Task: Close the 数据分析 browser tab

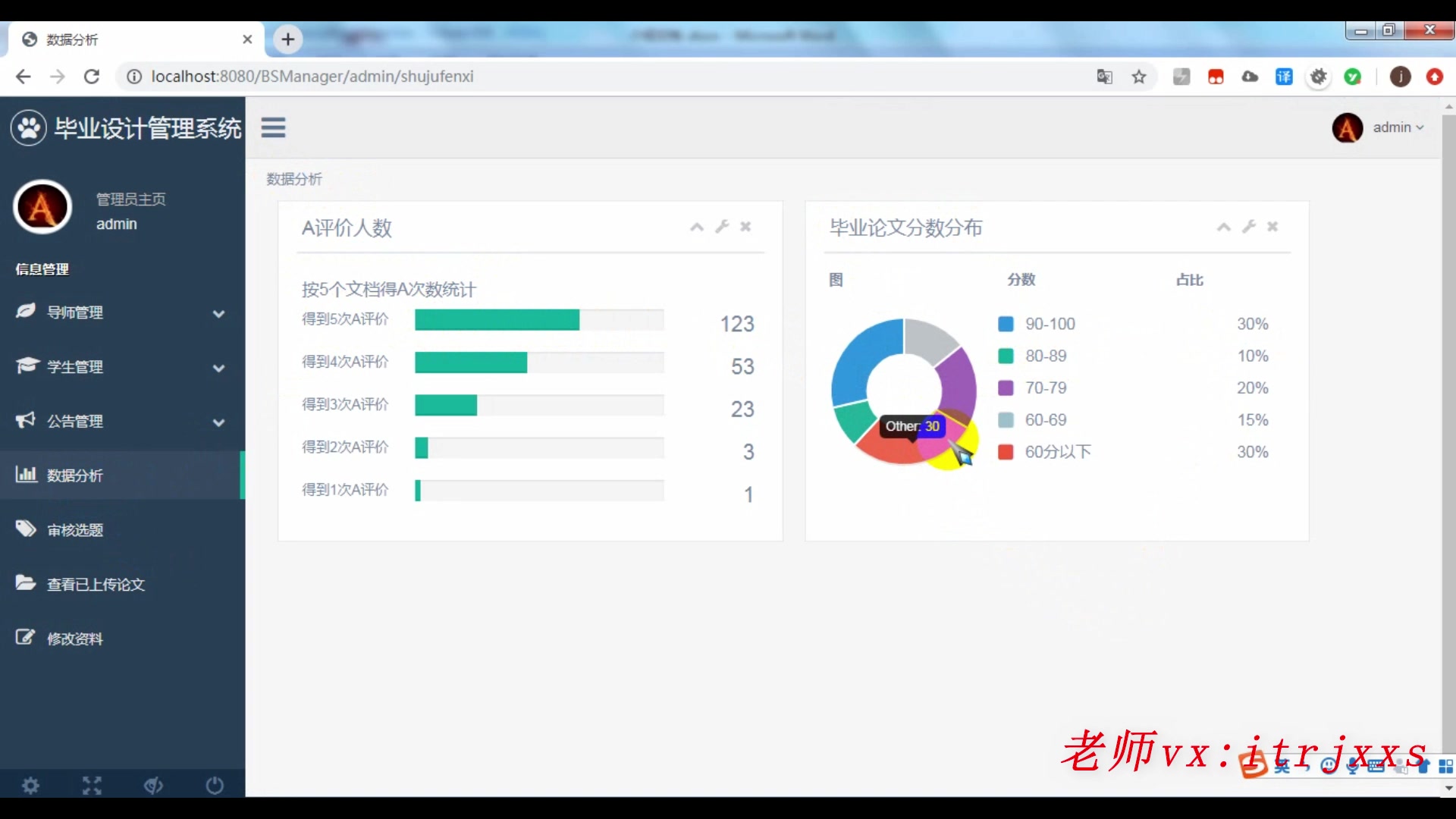Action: [247, 39]
